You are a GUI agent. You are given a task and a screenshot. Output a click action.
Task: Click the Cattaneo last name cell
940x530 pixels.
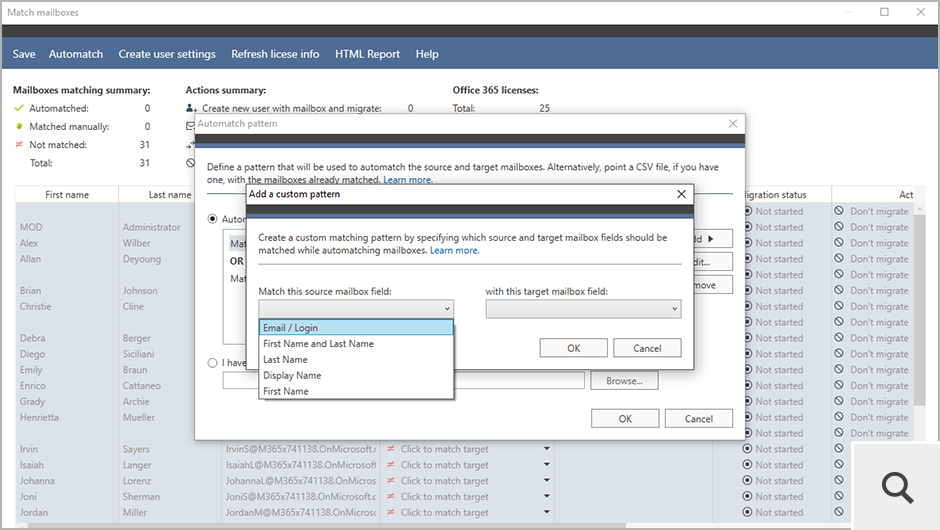141,386
